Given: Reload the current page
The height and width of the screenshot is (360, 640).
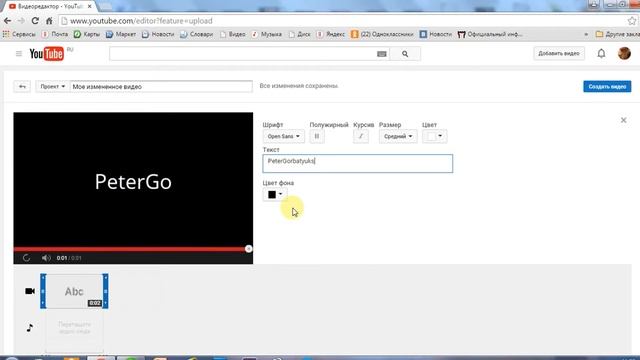Looking at the screenshot, I should 35,21.
